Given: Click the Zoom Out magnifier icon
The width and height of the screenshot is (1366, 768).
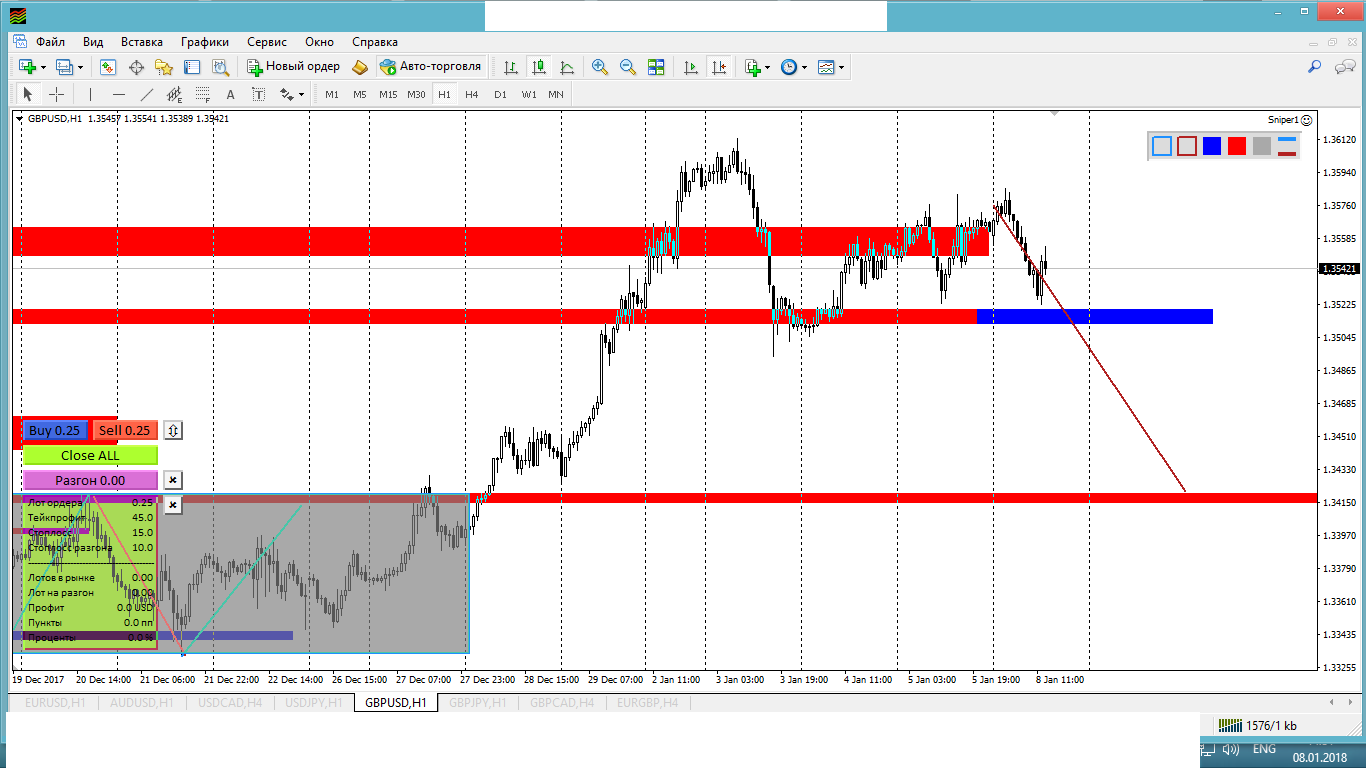Looking at the screenshot, I should [628, 67].
